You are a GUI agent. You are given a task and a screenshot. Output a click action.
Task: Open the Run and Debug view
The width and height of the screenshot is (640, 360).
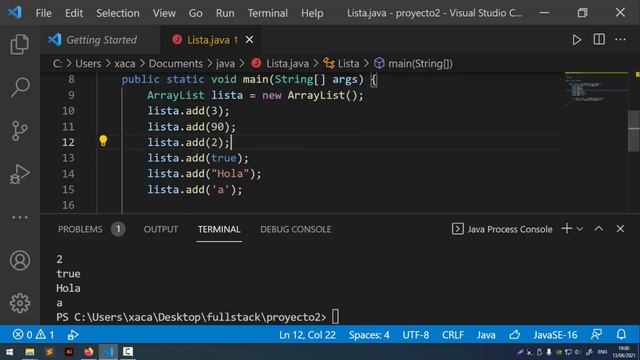[20, 174]
